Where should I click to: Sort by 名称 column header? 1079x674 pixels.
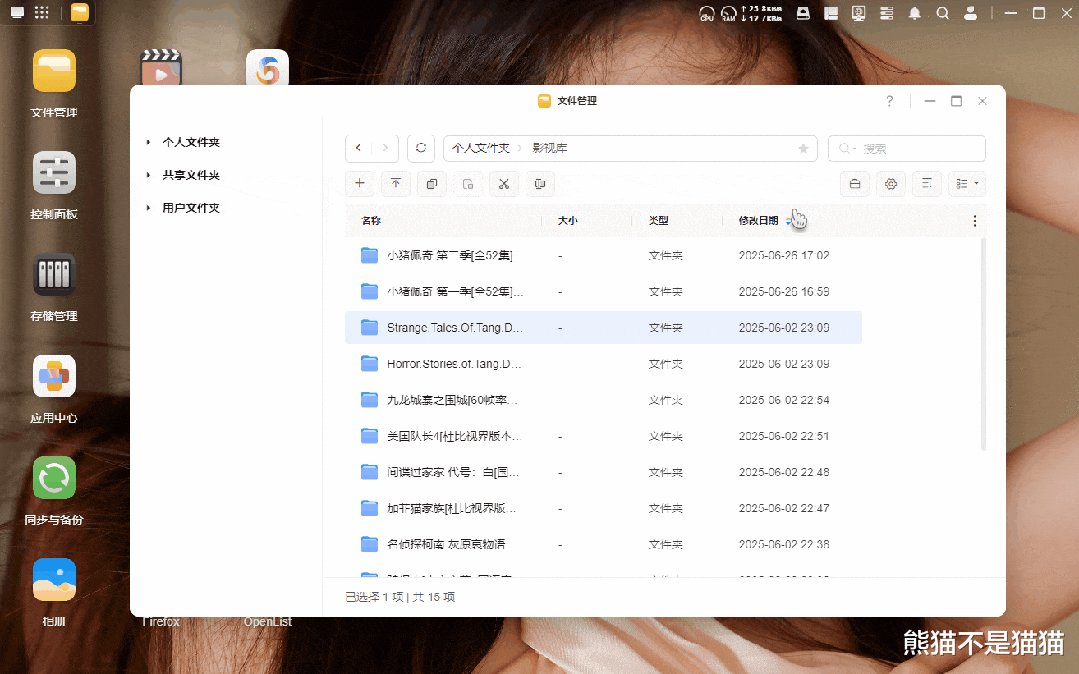tap(371, 221)
